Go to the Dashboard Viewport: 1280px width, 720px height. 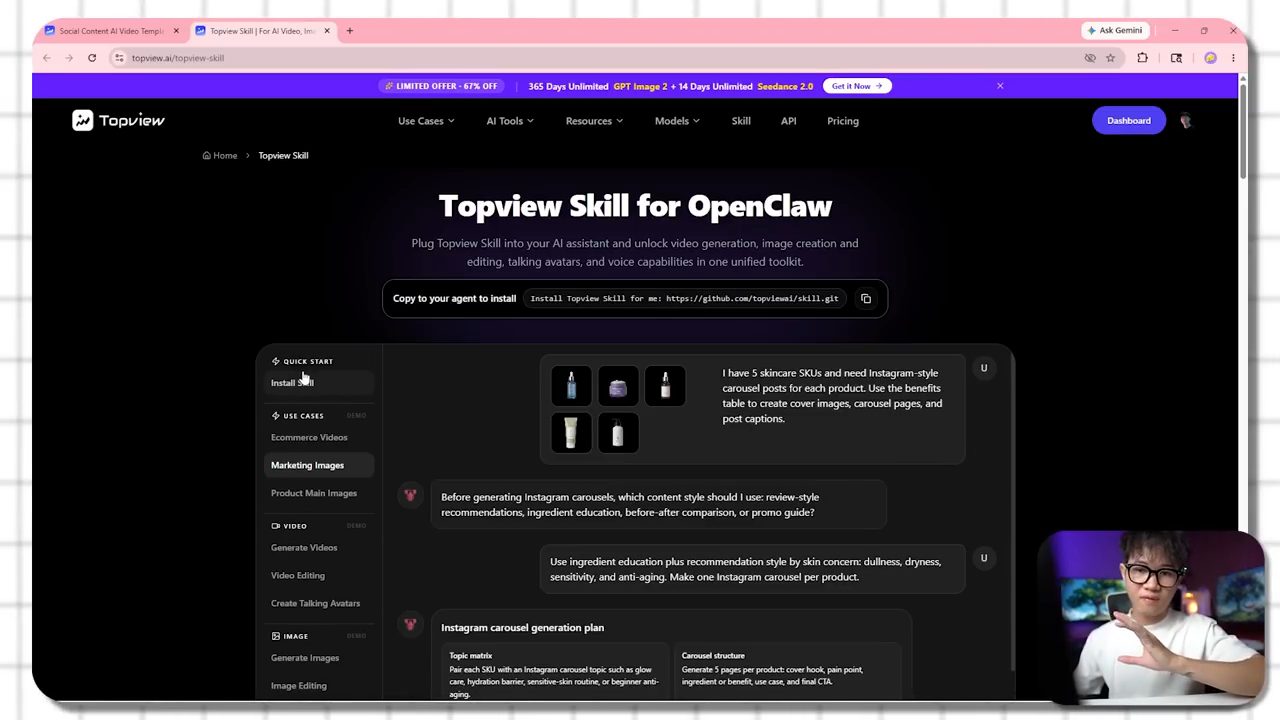coord(1129,121)
